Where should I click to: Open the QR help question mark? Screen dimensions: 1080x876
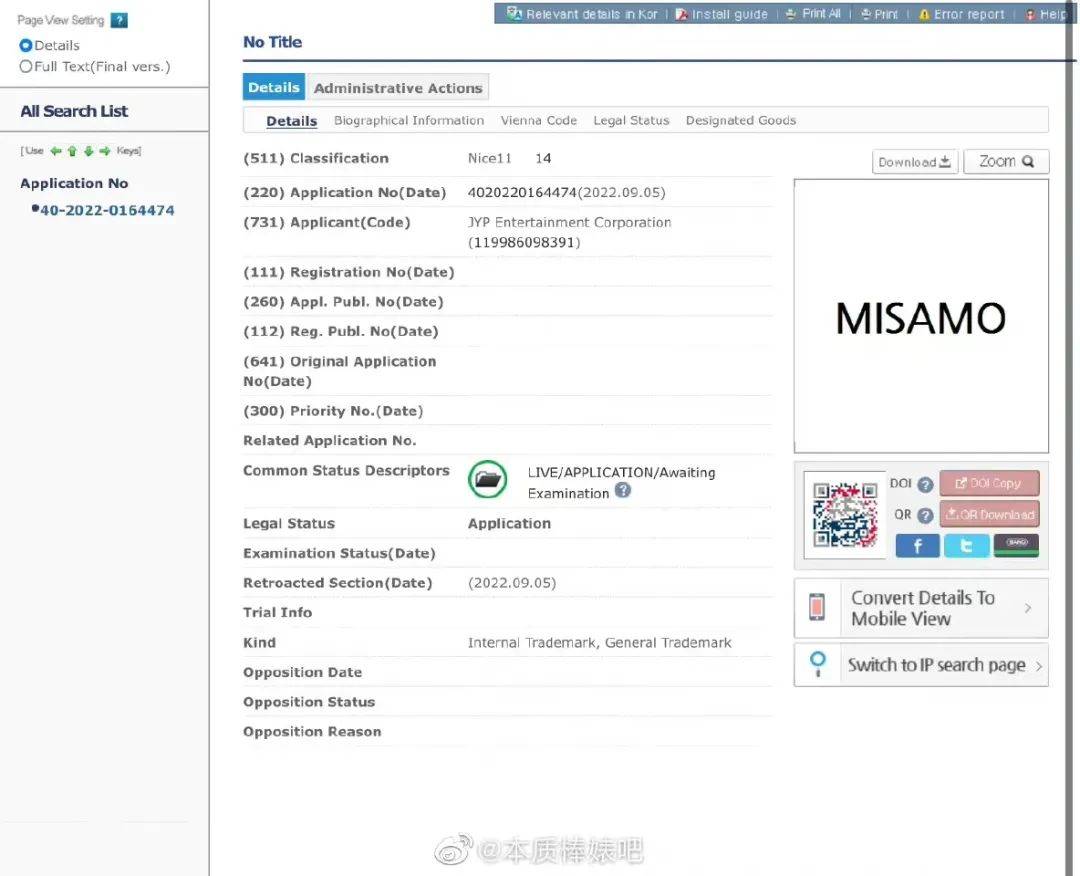pyautogui.click(x=926, y=515)
